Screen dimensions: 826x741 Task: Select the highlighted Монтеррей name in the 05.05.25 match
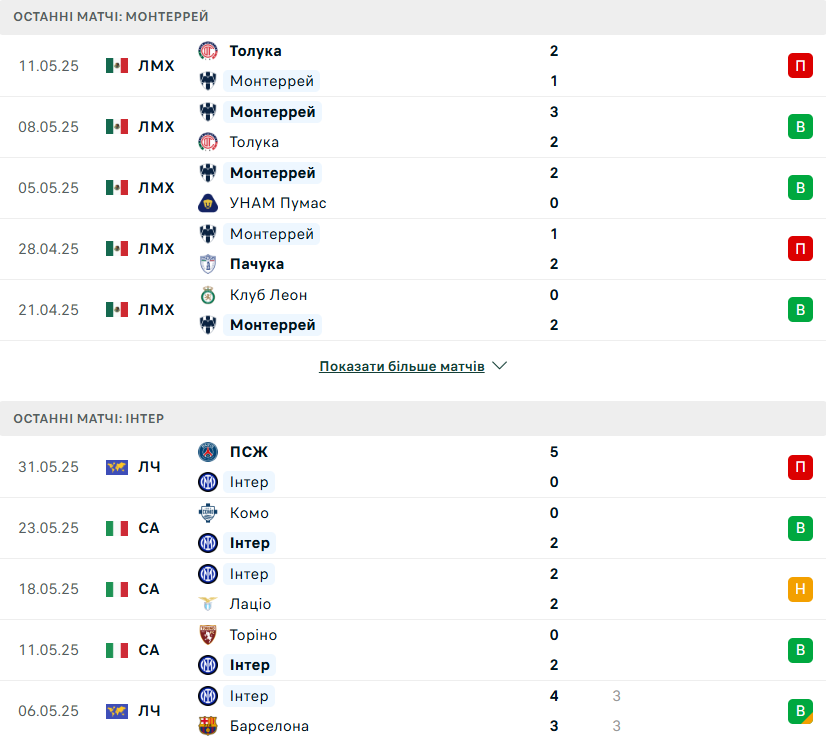[272, 173]
